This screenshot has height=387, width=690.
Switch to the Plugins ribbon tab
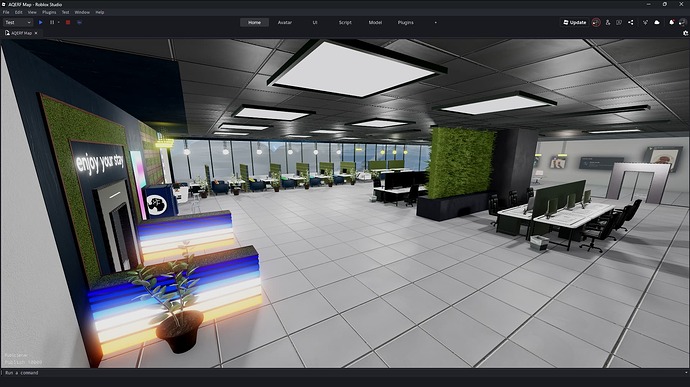click(x=405, y=22)
